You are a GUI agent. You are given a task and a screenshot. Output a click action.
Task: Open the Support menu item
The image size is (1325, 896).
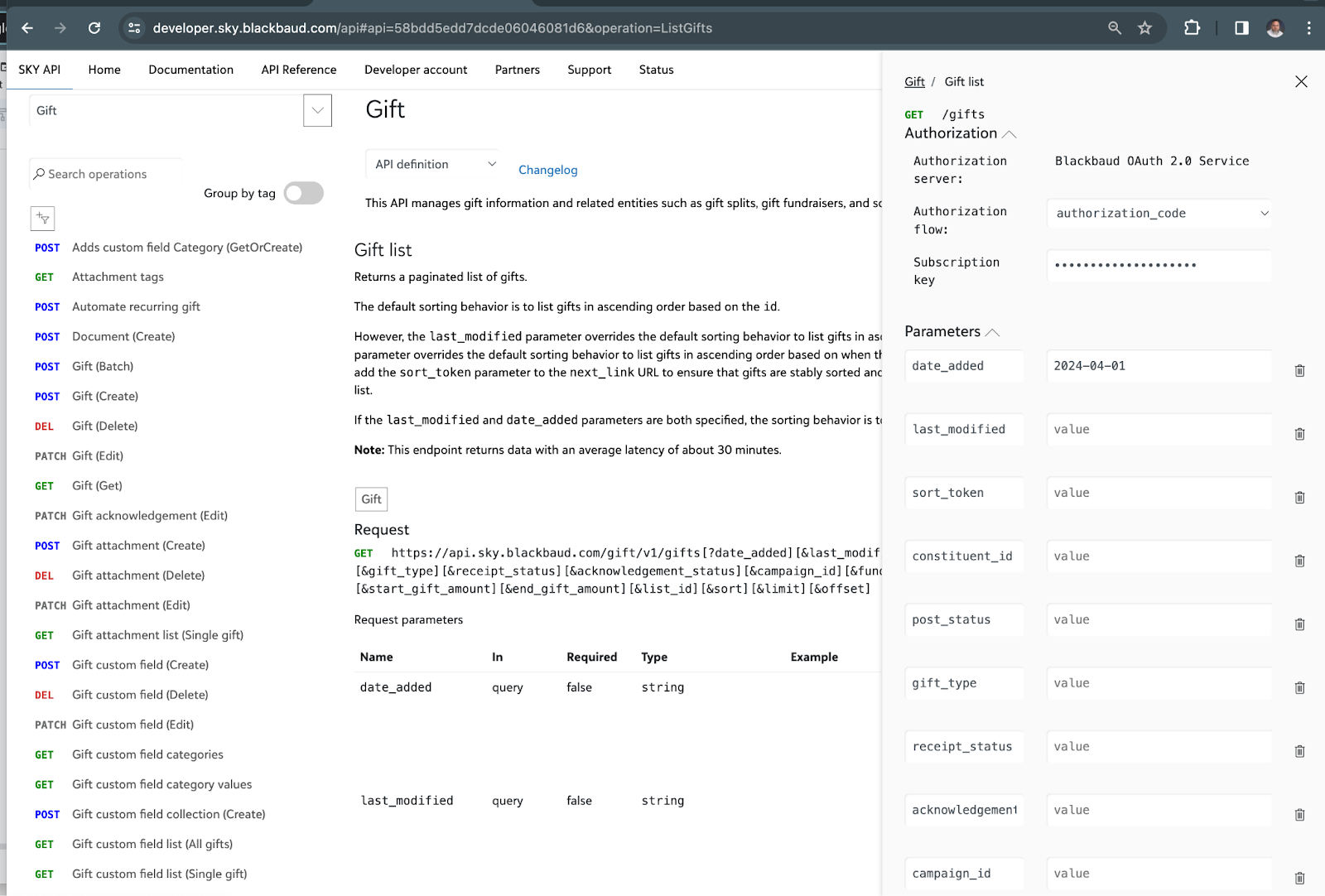(590, 70)
